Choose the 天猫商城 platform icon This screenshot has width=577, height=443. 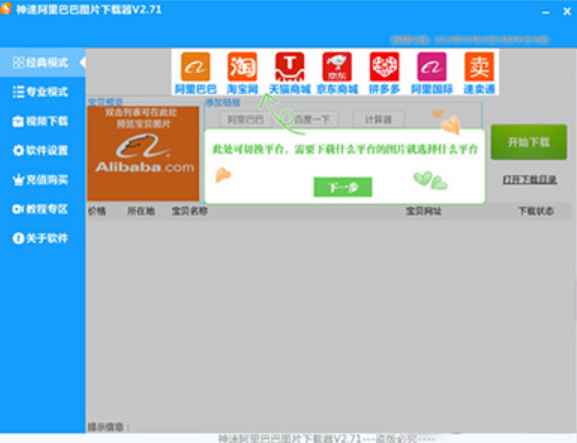(x=290, y=67)
